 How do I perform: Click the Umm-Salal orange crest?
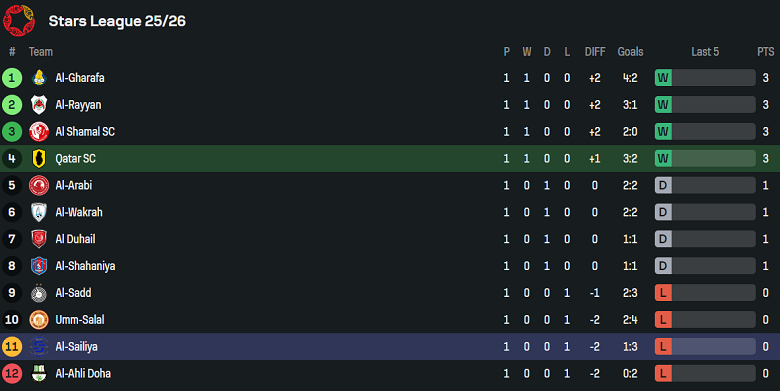click(x=39, y=319)
